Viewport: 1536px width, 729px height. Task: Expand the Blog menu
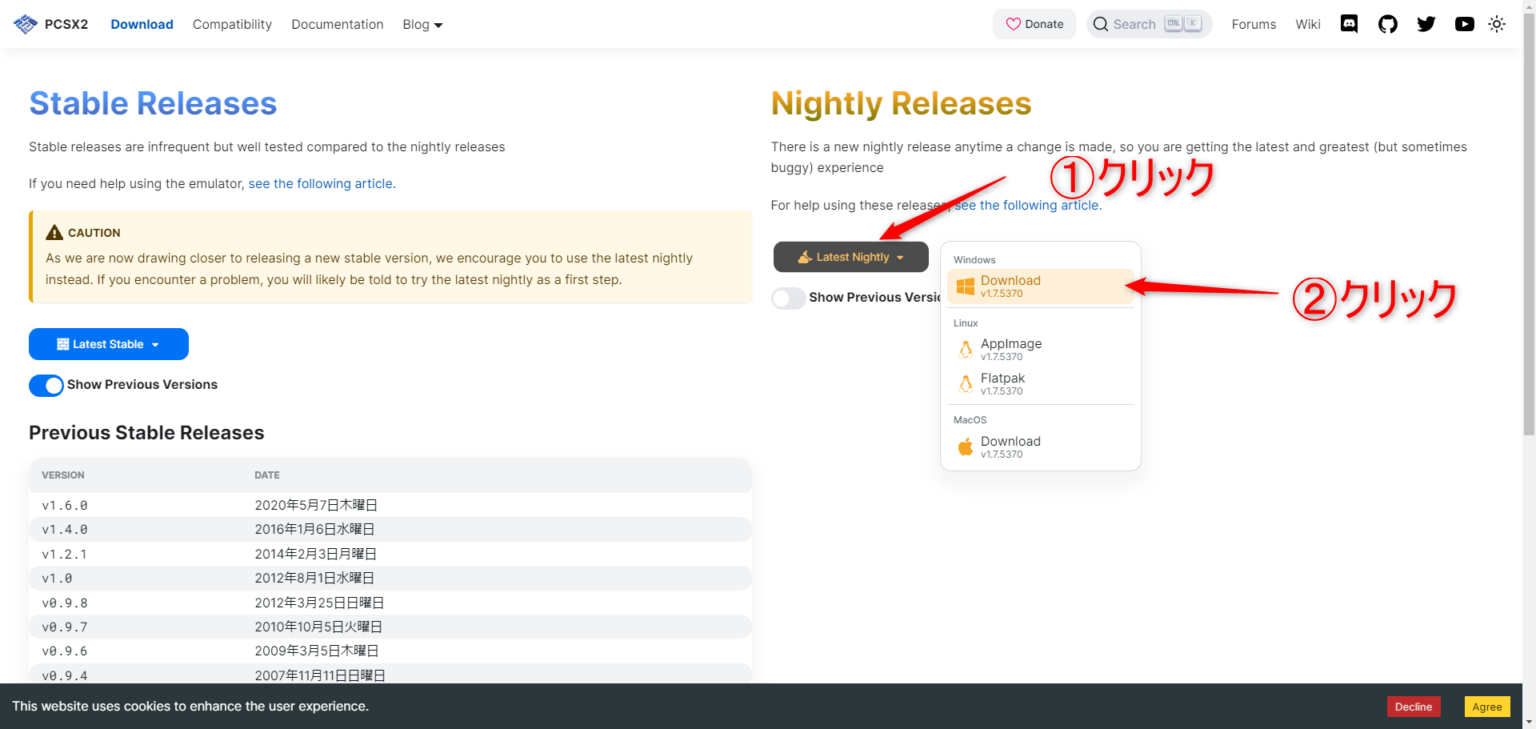click(422, 24)
